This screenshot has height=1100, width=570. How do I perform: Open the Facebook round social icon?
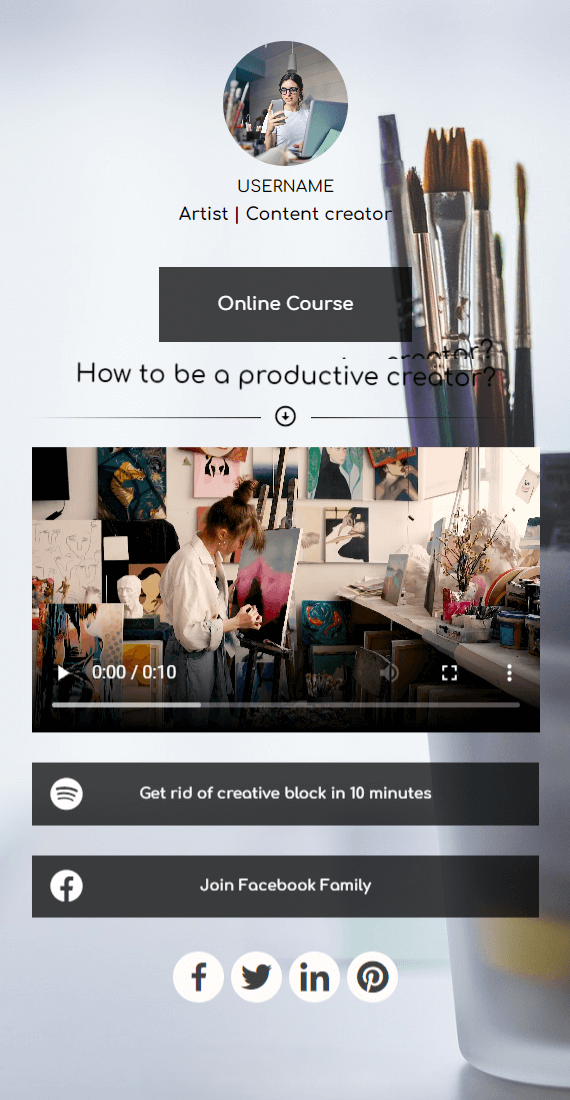click(x=198, y=977)
